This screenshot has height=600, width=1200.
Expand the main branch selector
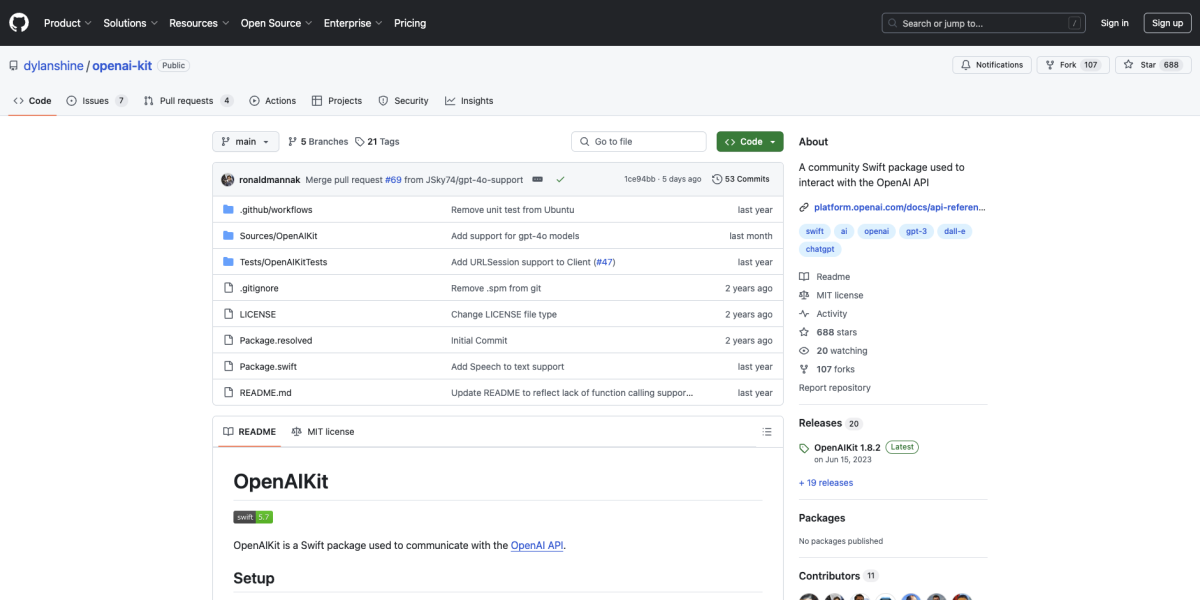pyautogui.click(x=245, y=141)
